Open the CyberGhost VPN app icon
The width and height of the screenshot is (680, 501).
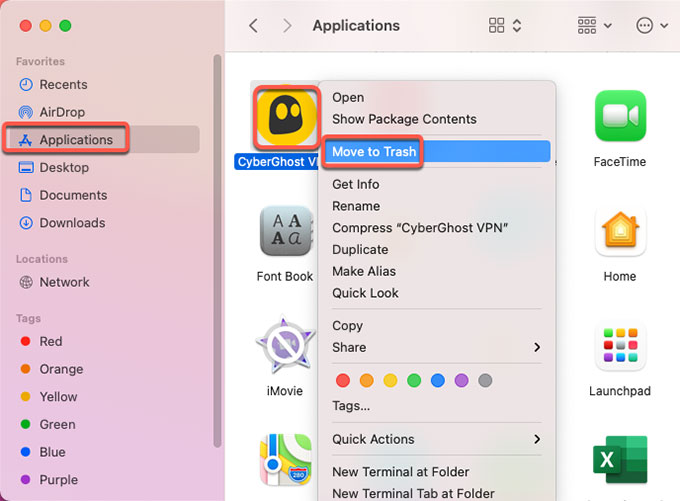pyautogui.click(x=286, y=115)
